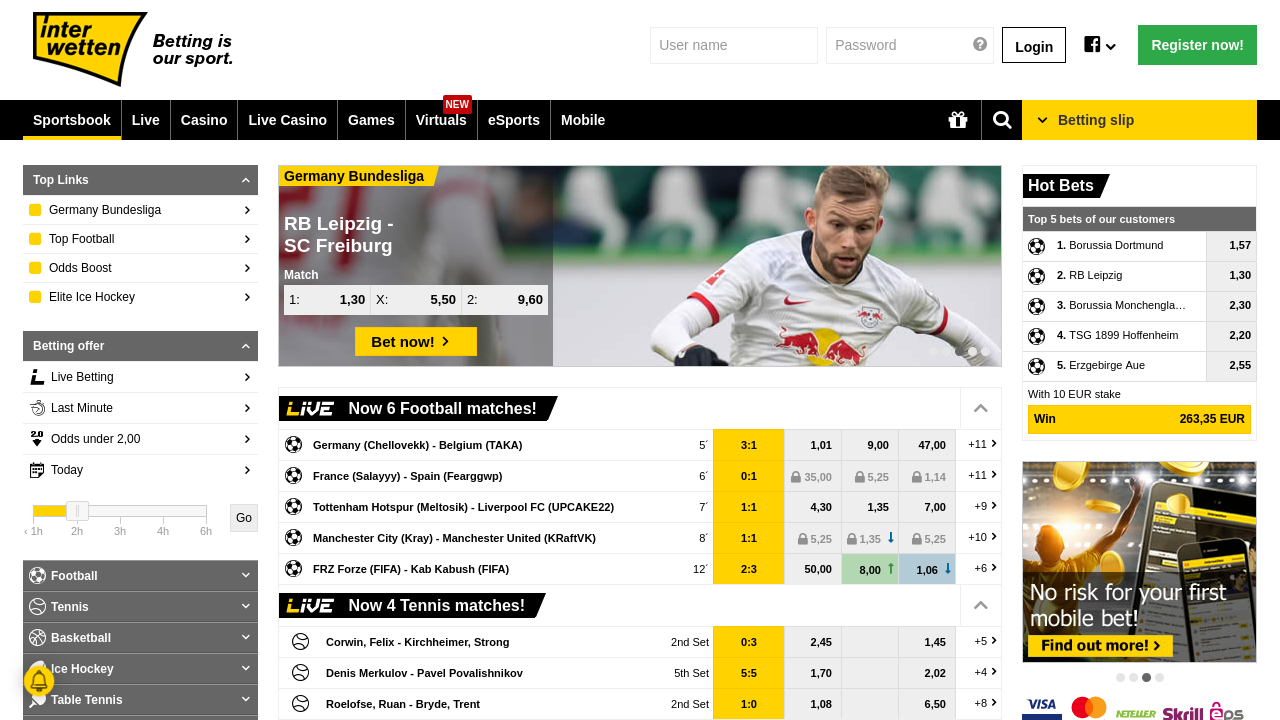The image size is (1280, 720).
Task: Click the Register now! button
Action: [x=1197, y=45]
